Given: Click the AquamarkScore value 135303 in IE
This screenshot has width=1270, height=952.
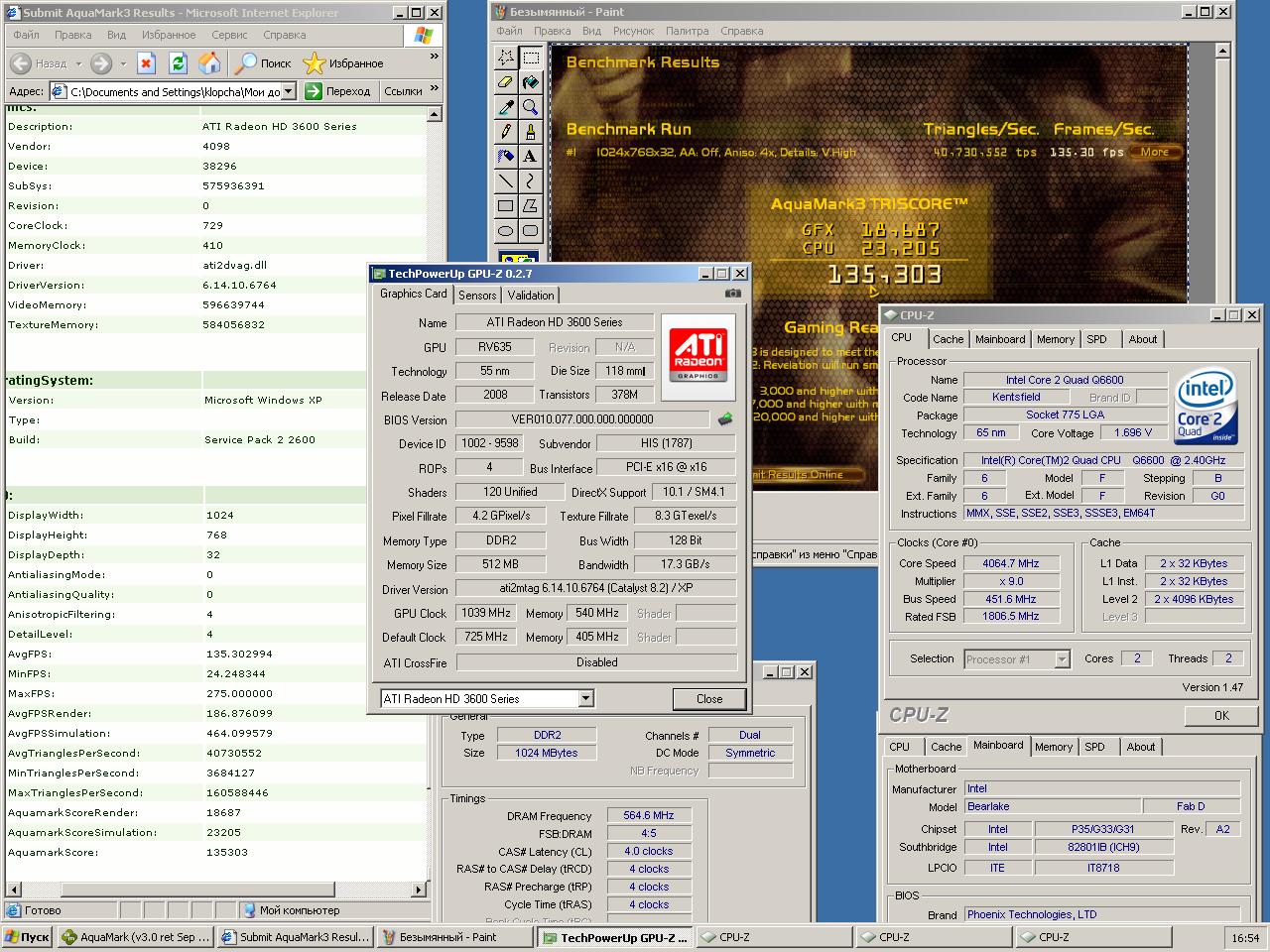Looking at the screenshot, I should coord(227,853).
